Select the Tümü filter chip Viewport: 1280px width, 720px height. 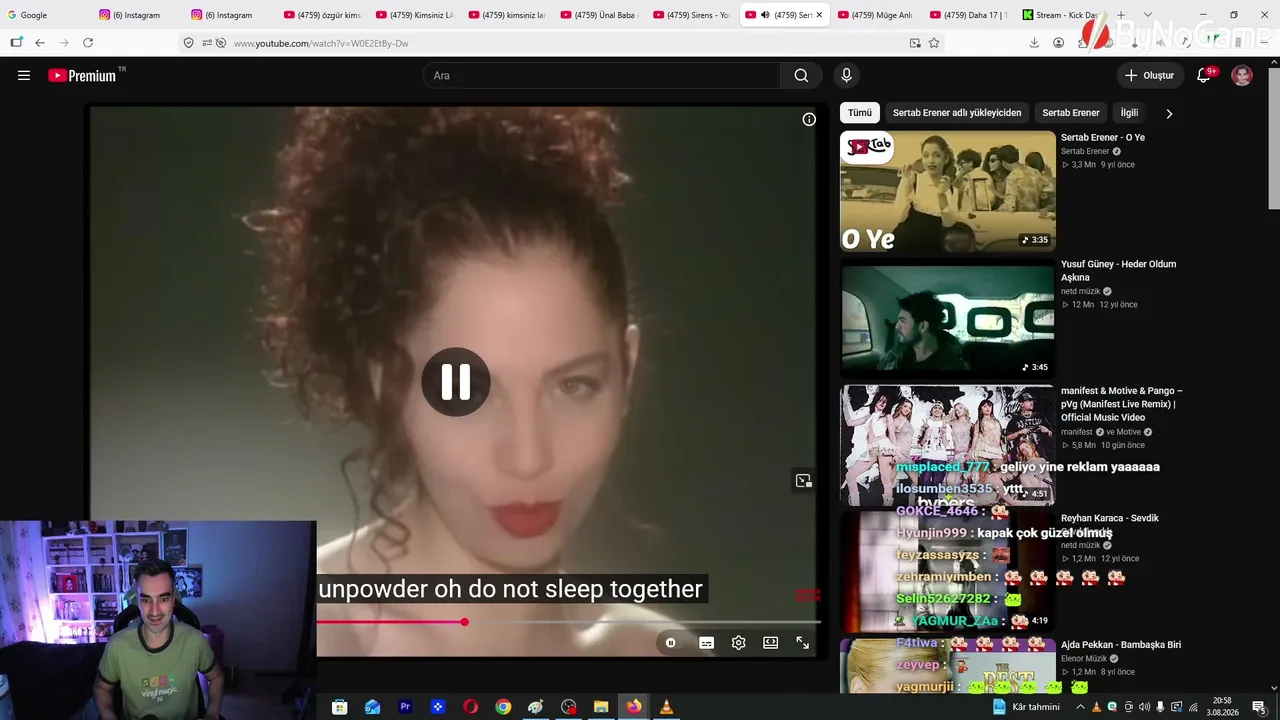point(860,113)
